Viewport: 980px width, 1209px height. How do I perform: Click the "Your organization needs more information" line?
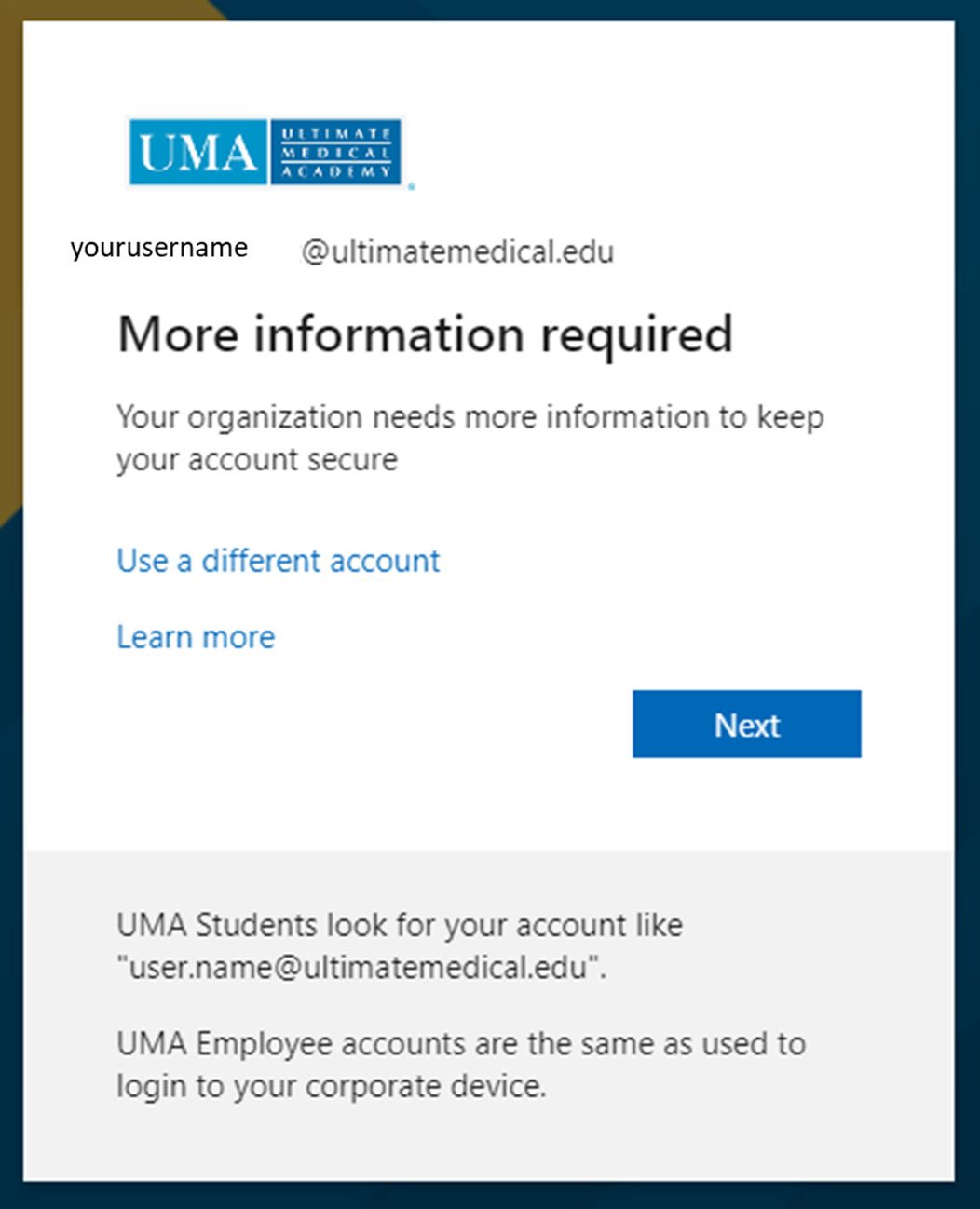coord(470,417)
